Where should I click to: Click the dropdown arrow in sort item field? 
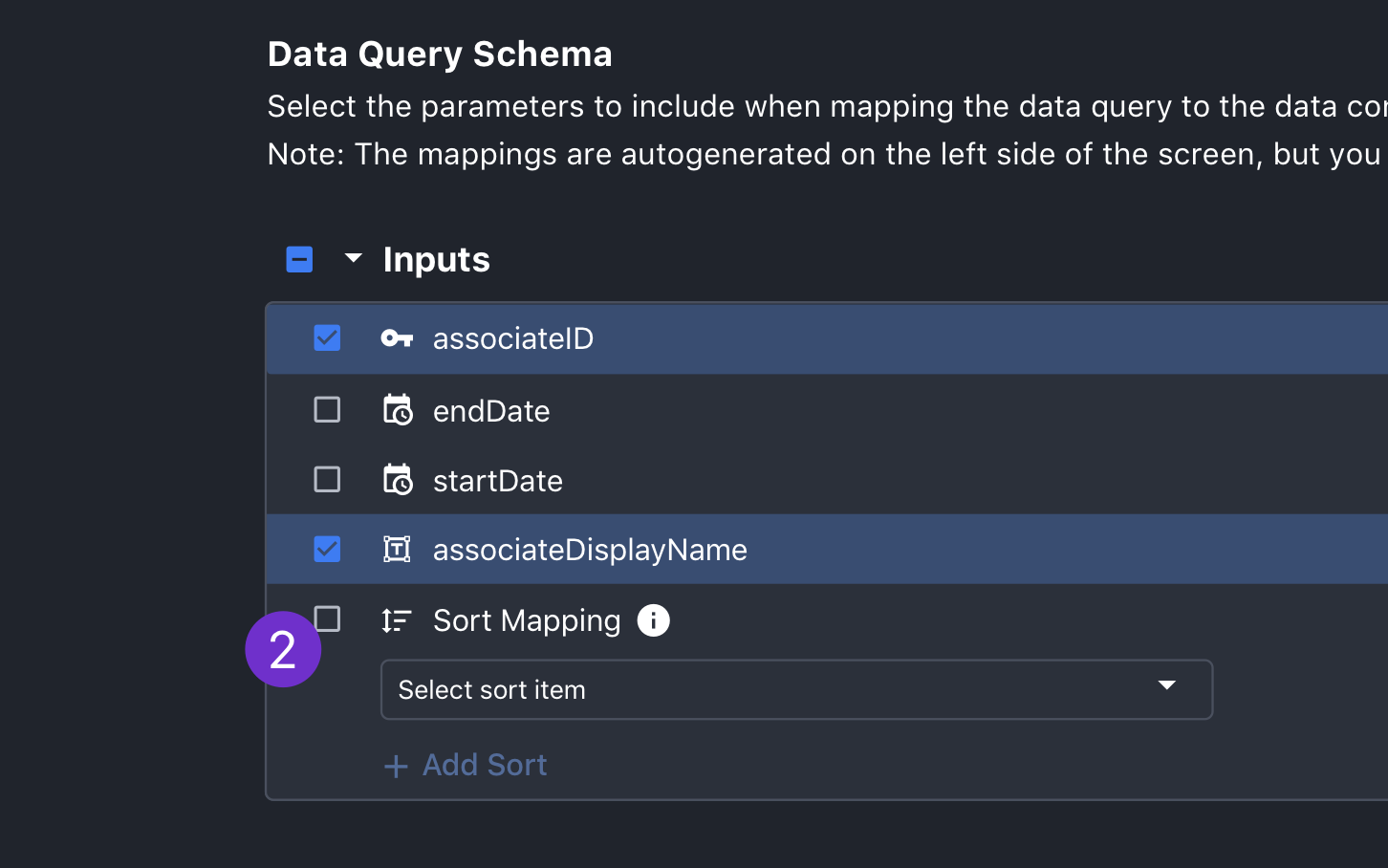1166,685
